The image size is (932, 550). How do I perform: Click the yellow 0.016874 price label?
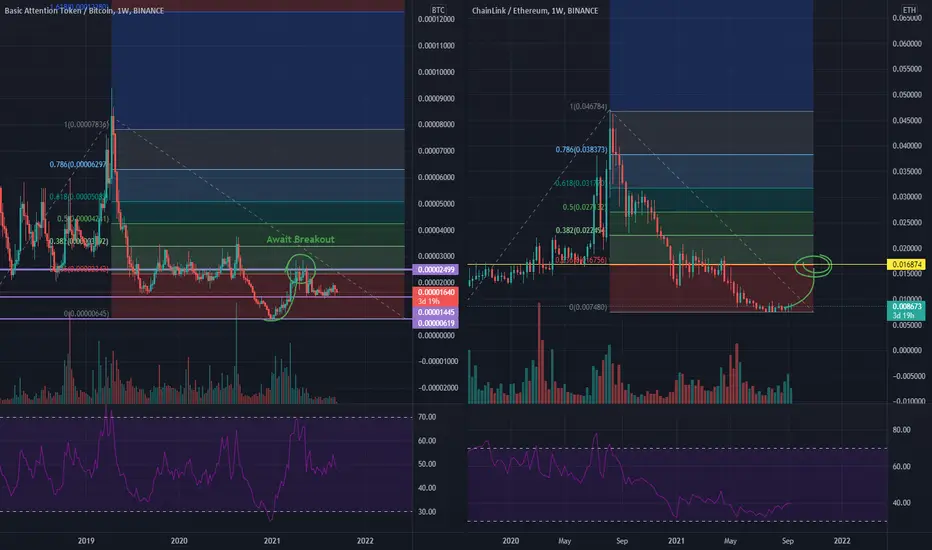(x=906, y=265)
